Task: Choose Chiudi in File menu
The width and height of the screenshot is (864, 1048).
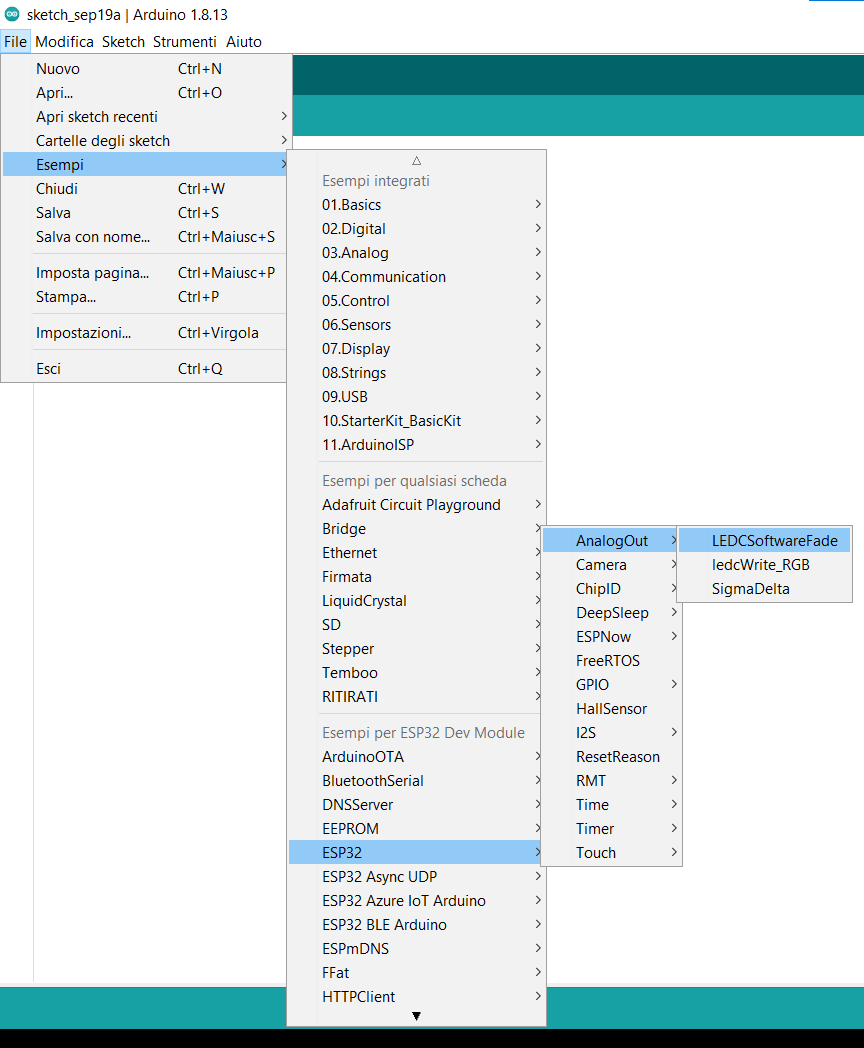Action: (146, 189)
